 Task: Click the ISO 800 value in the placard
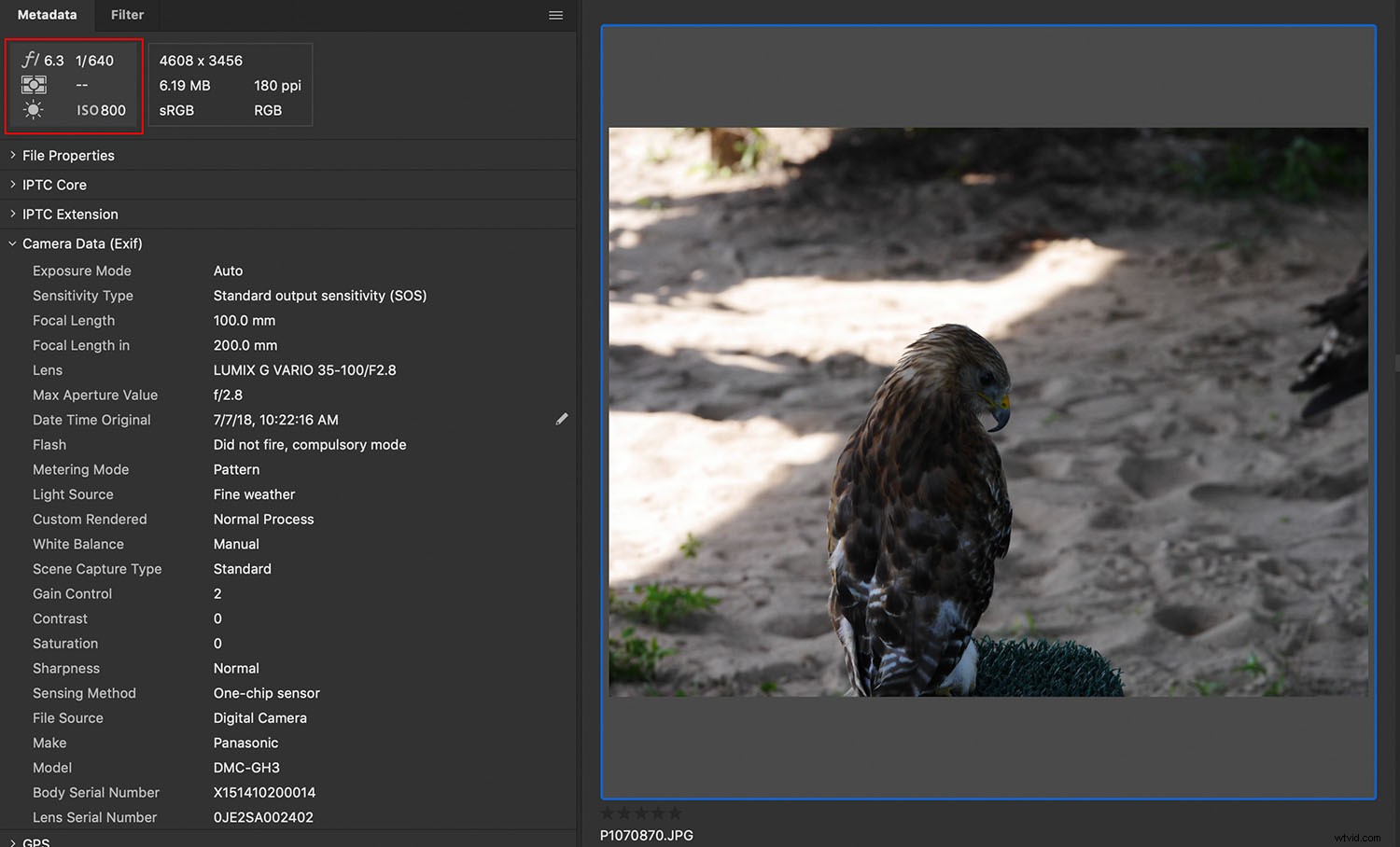[x=101, y=110]
